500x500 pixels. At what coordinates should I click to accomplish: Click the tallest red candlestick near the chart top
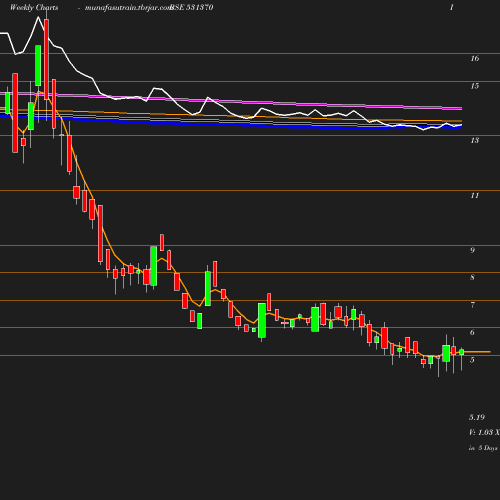click(x=46, y=59)
